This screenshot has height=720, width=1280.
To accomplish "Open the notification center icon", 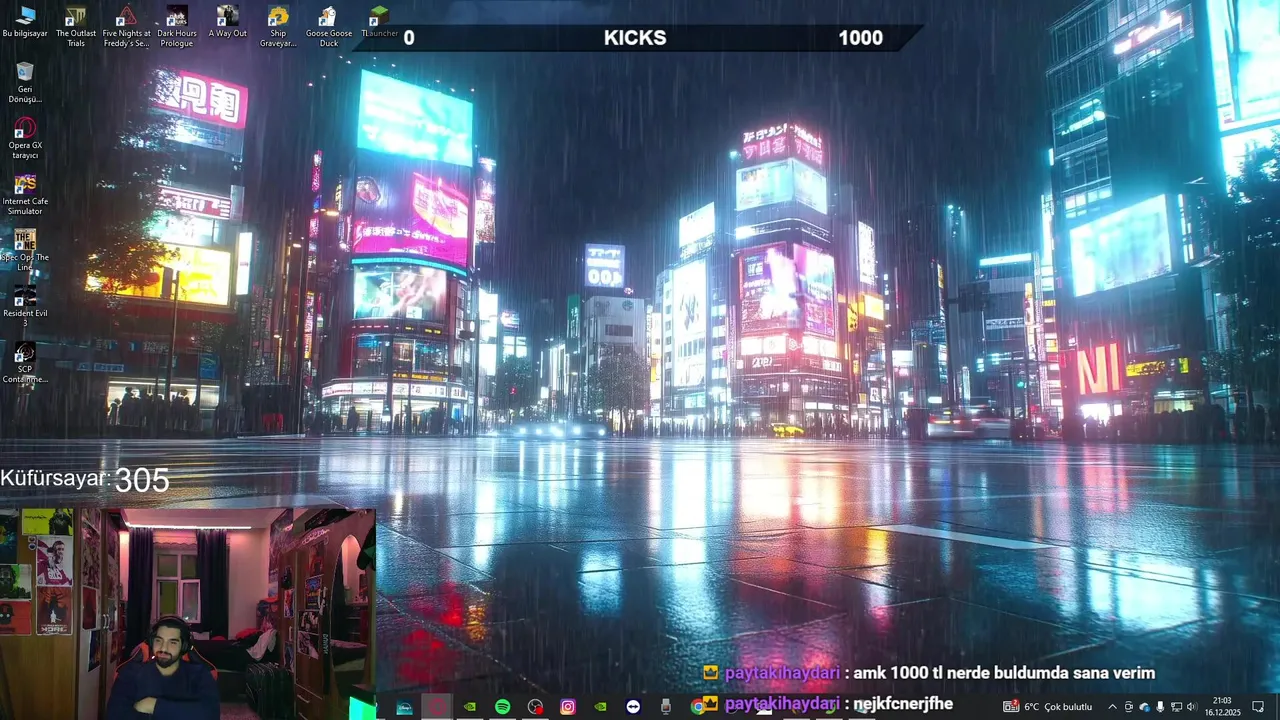I will [x=1258, y=707].
